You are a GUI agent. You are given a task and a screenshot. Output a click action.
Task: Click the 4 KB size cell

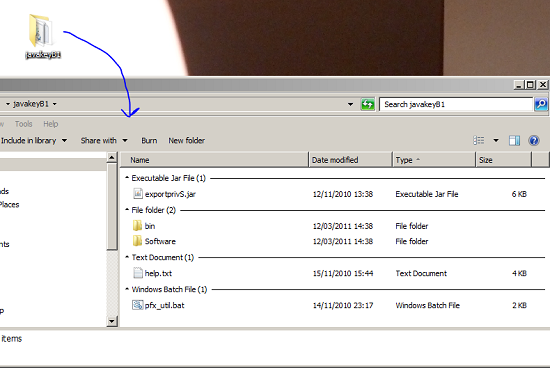click(x=519, y=273)
